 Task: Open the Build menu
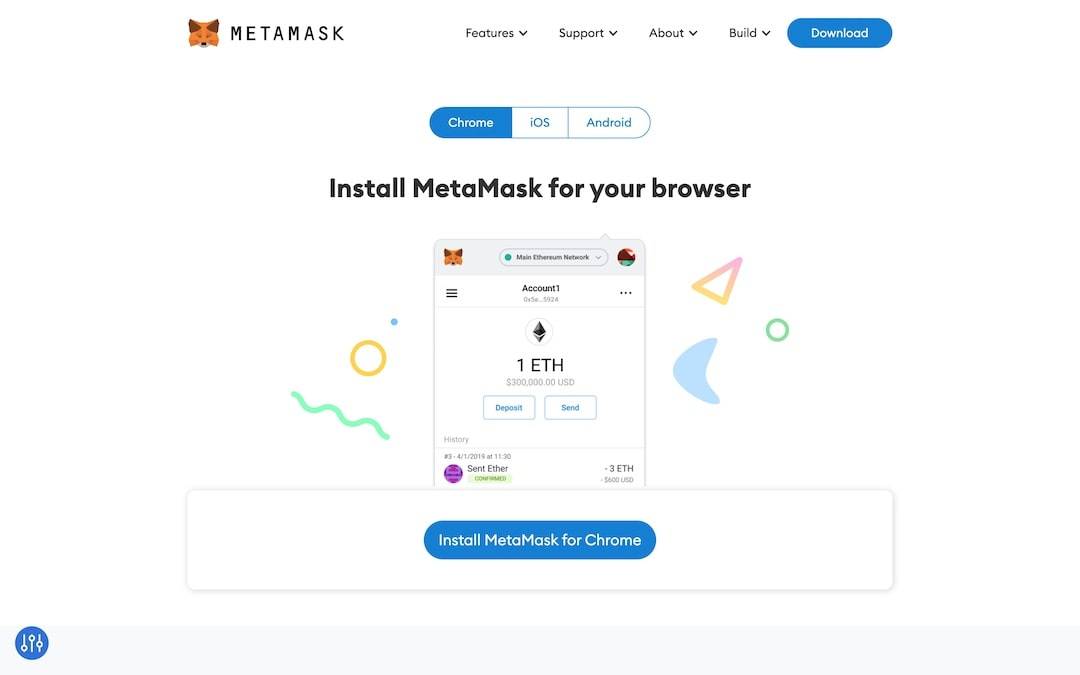[749, 33]
